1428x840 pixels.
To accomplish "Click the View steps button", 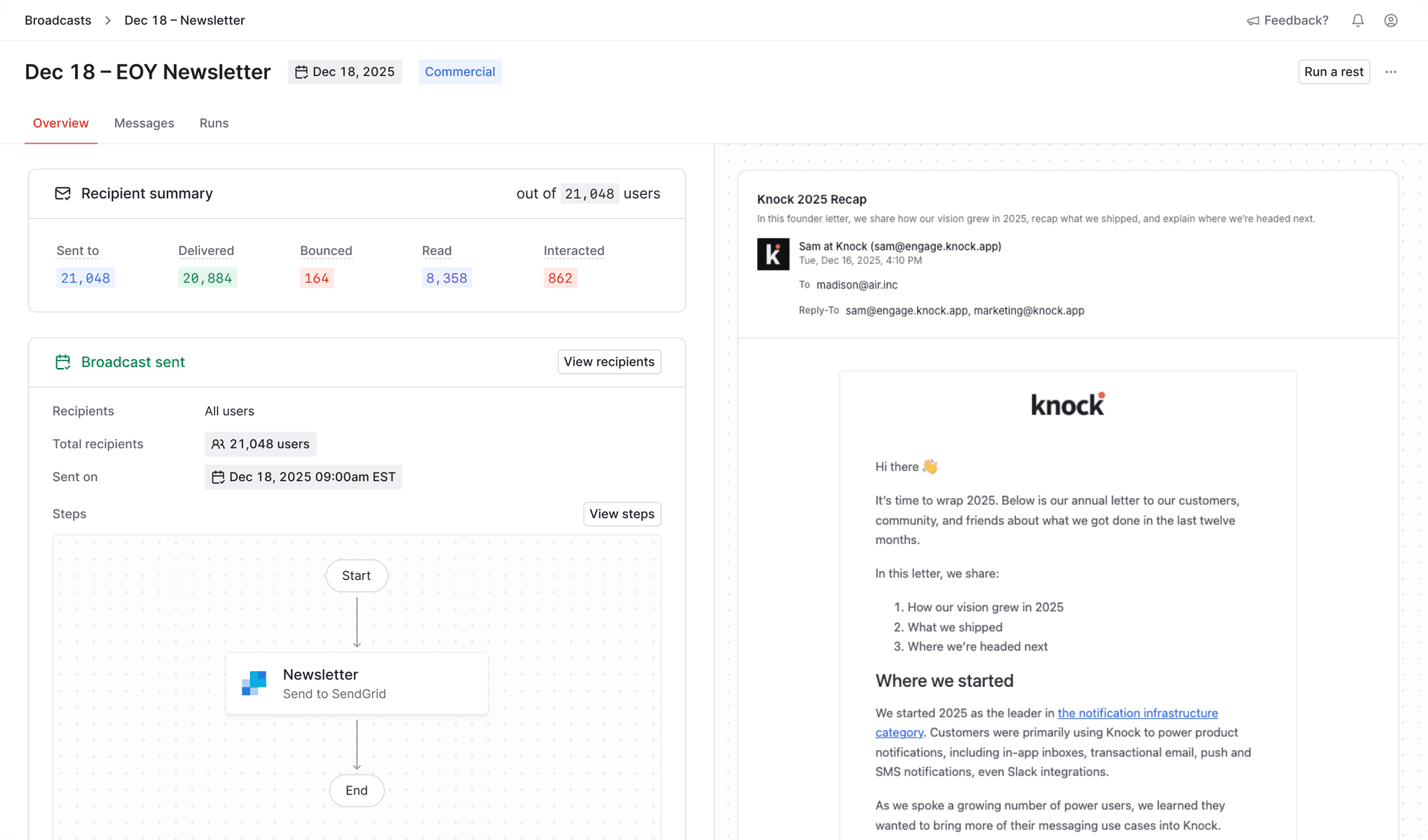I will 622,514.
